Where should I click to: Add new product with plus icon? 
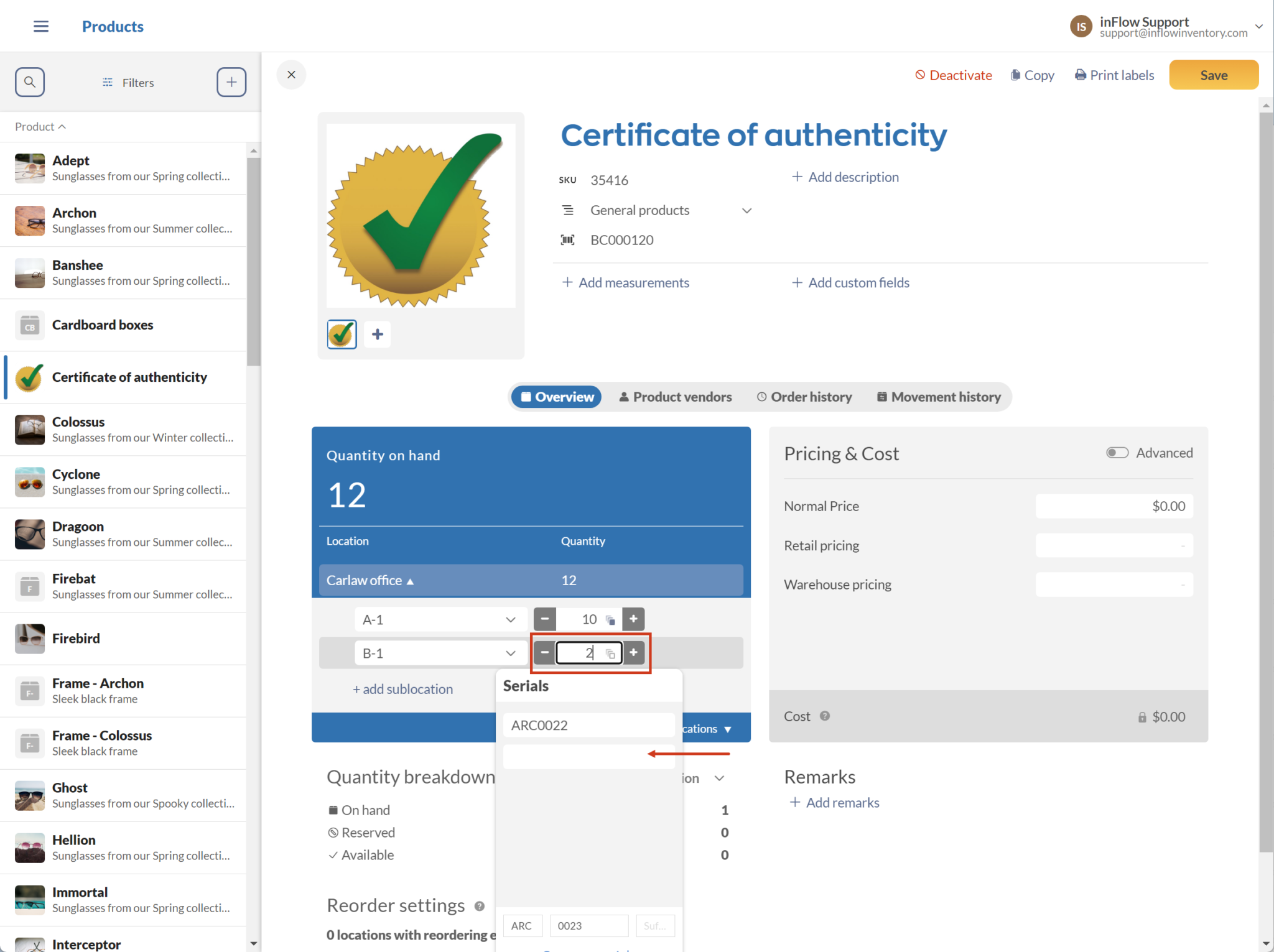click(x=231, y=82)
